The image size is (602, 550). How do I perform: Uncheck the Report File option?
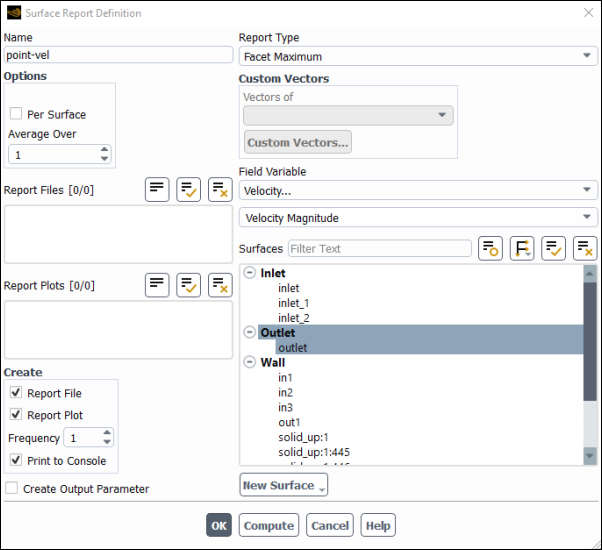tap(16, 393)
